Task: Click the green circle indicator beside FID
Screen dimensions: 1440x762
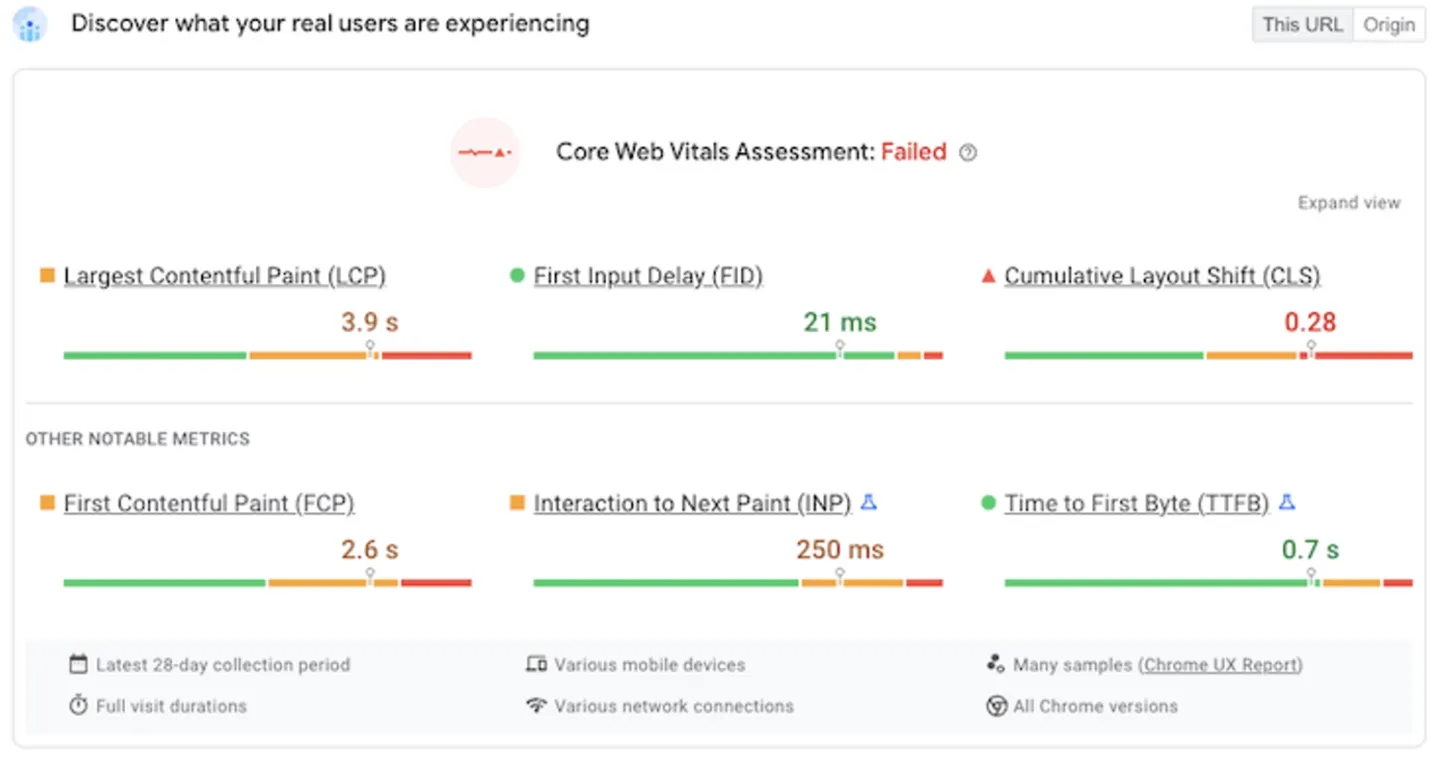Action: click(x=518, y=274)
